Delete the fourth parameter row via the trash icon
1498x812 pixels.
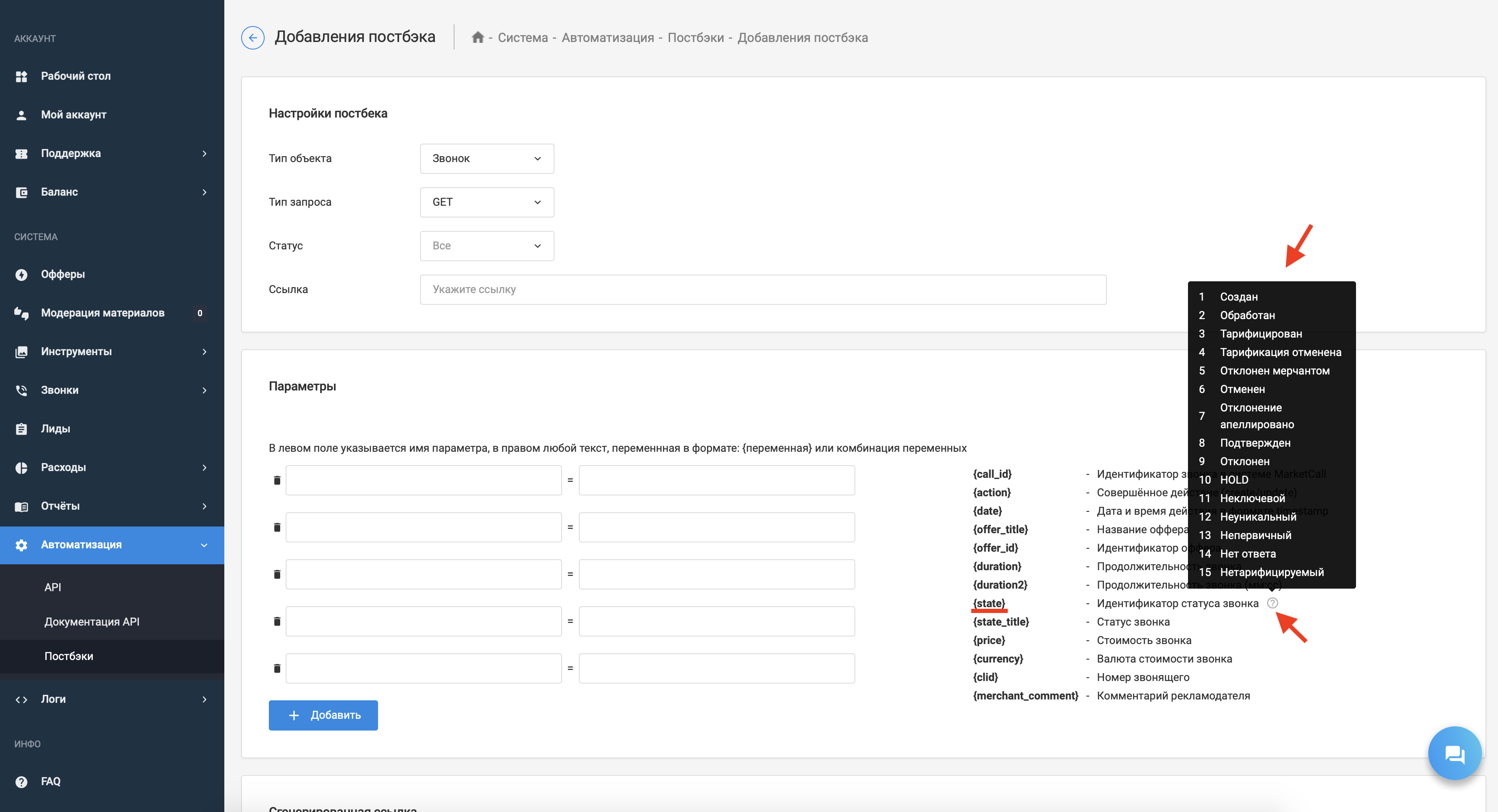pos(277,621)
